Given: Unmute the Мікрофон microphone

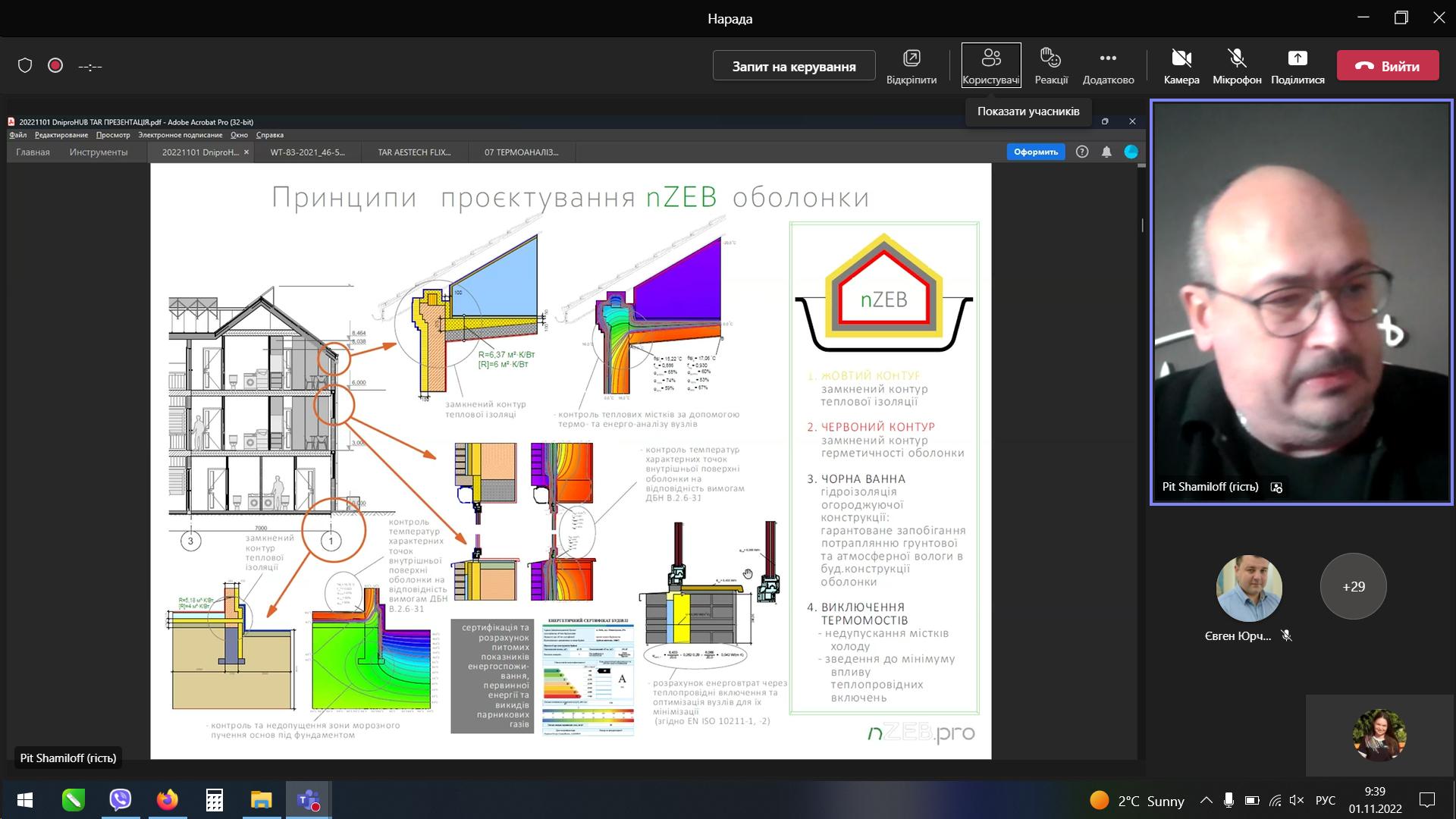Looking at the screenshot, I should click(1237, 65).
